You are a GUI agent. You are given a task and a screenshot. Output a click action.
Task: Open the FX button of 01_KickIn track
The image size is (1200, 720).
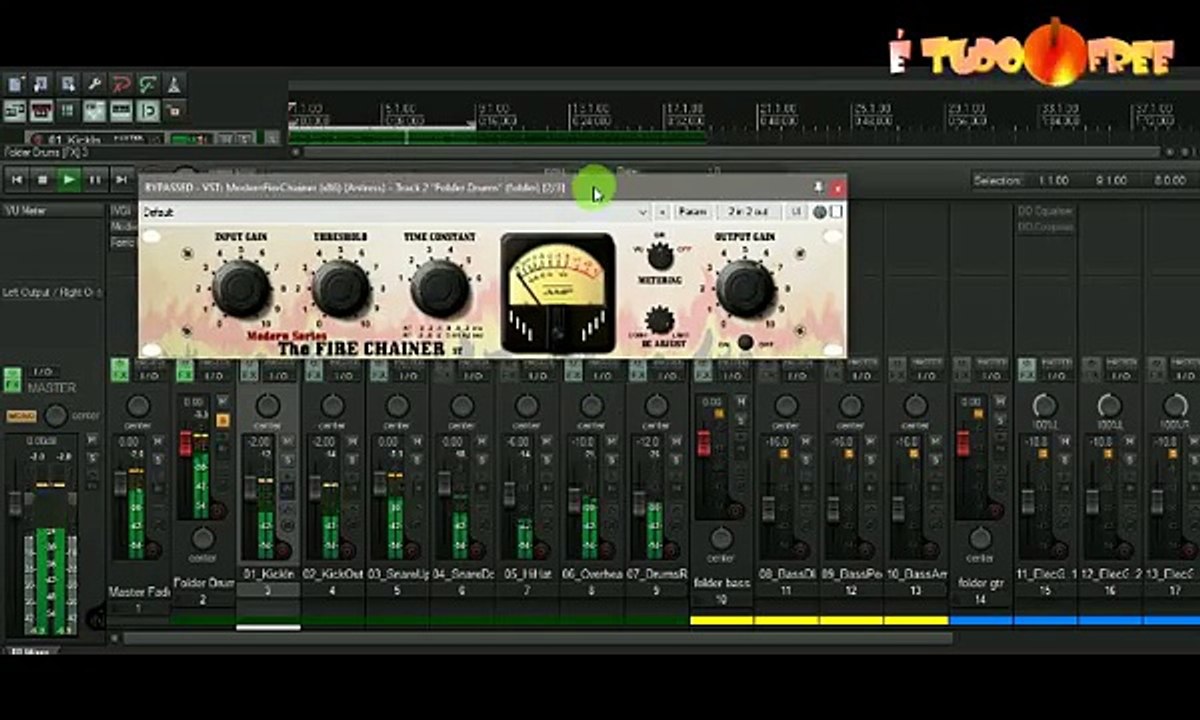pos(251,371)
